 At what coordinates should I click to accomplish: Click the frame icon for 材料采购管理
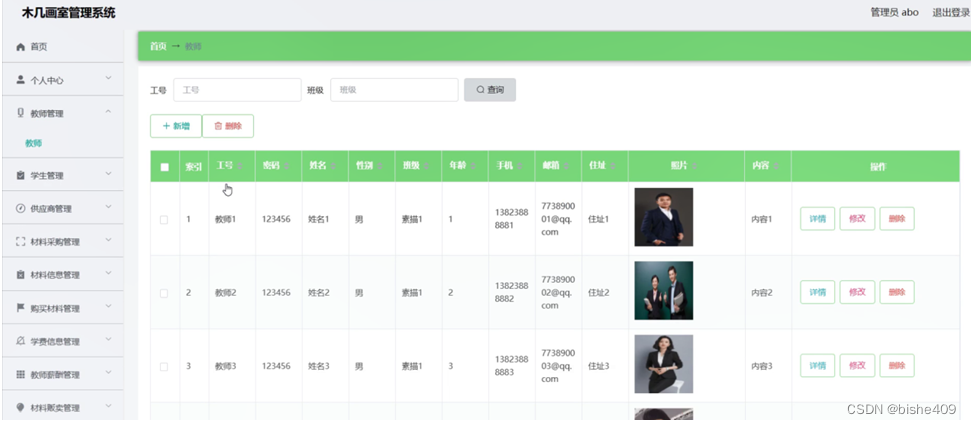[x=20, y=242]
